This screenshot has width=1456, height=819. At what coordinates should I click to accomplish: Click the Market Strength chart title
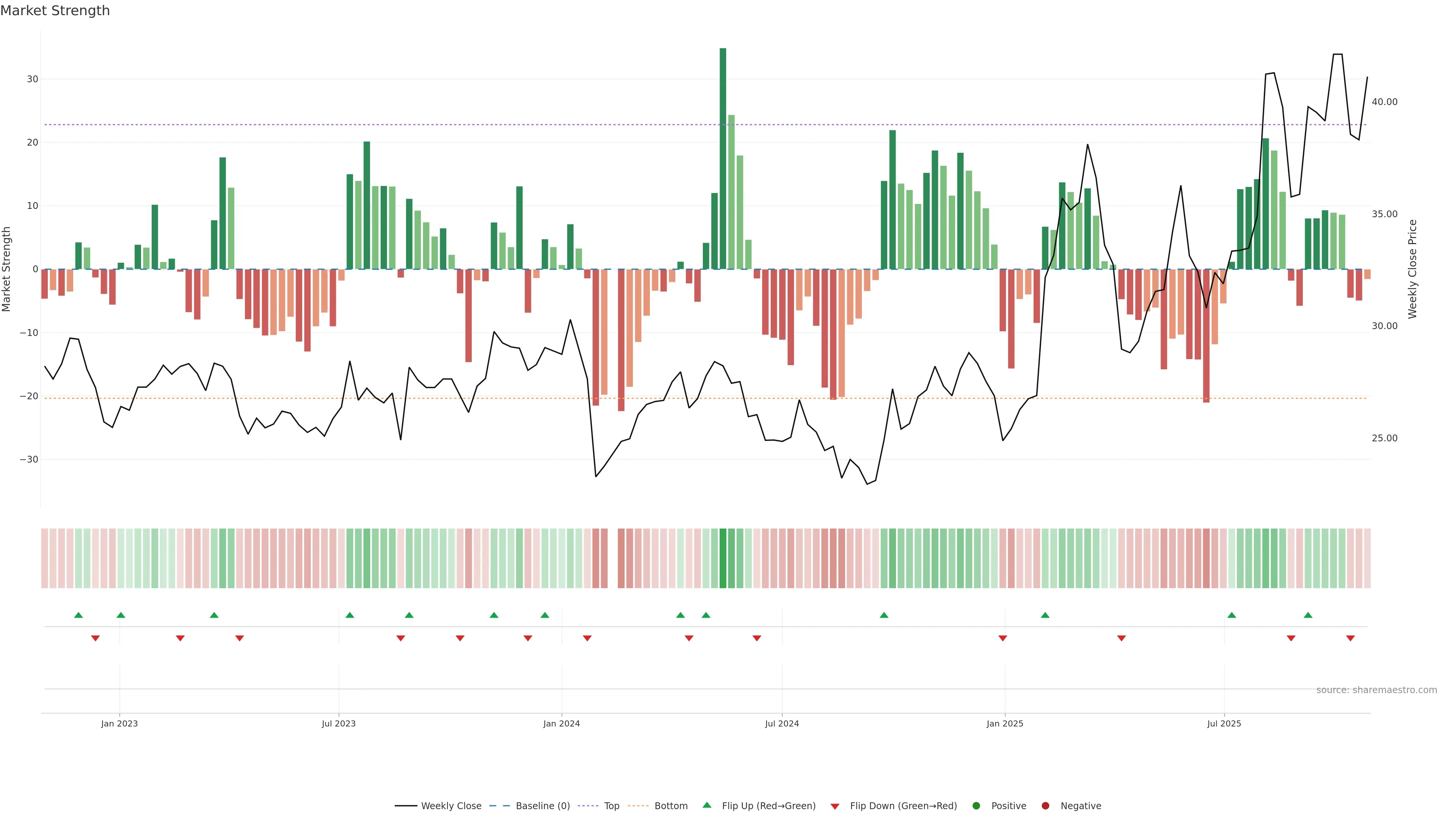pos(55,11)
